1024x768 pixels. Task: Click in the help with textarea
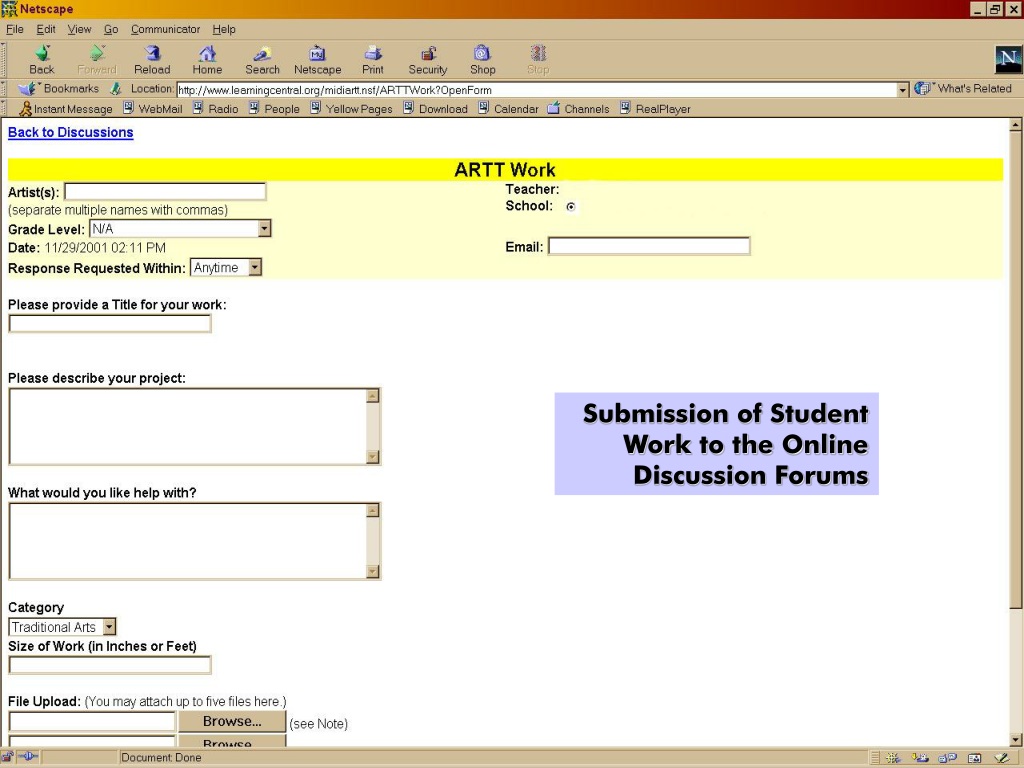[x=188, y=541]
